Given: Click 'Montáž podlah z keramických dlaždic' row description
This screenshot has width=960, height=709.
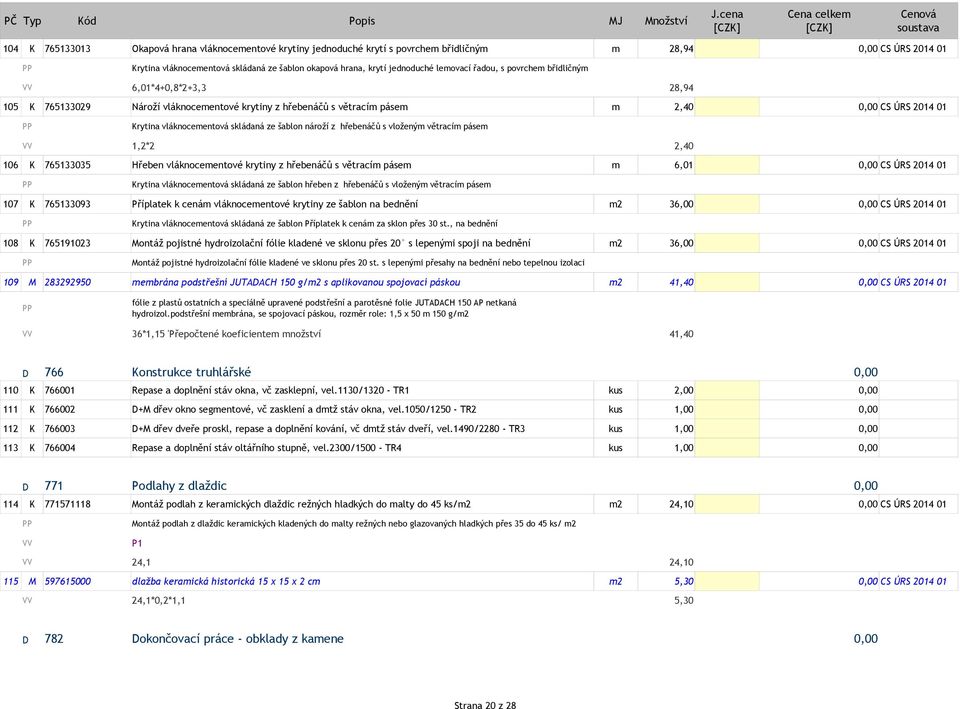Looking at the screenshot, I should pos(301,504).
